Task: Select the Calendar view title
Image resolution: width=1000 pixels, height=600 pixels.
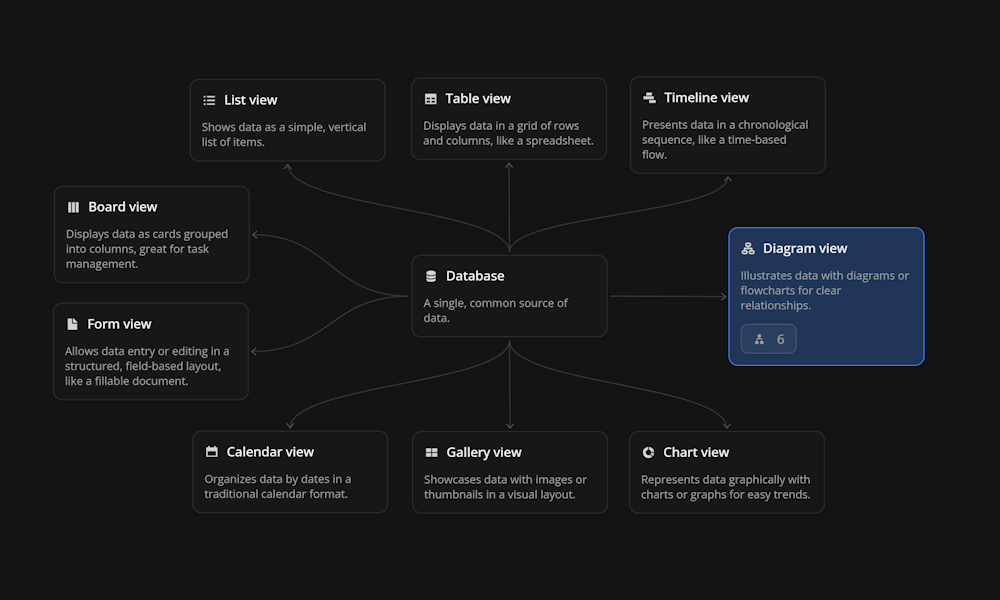Action: pyautogui.click(x=270, y=452)
